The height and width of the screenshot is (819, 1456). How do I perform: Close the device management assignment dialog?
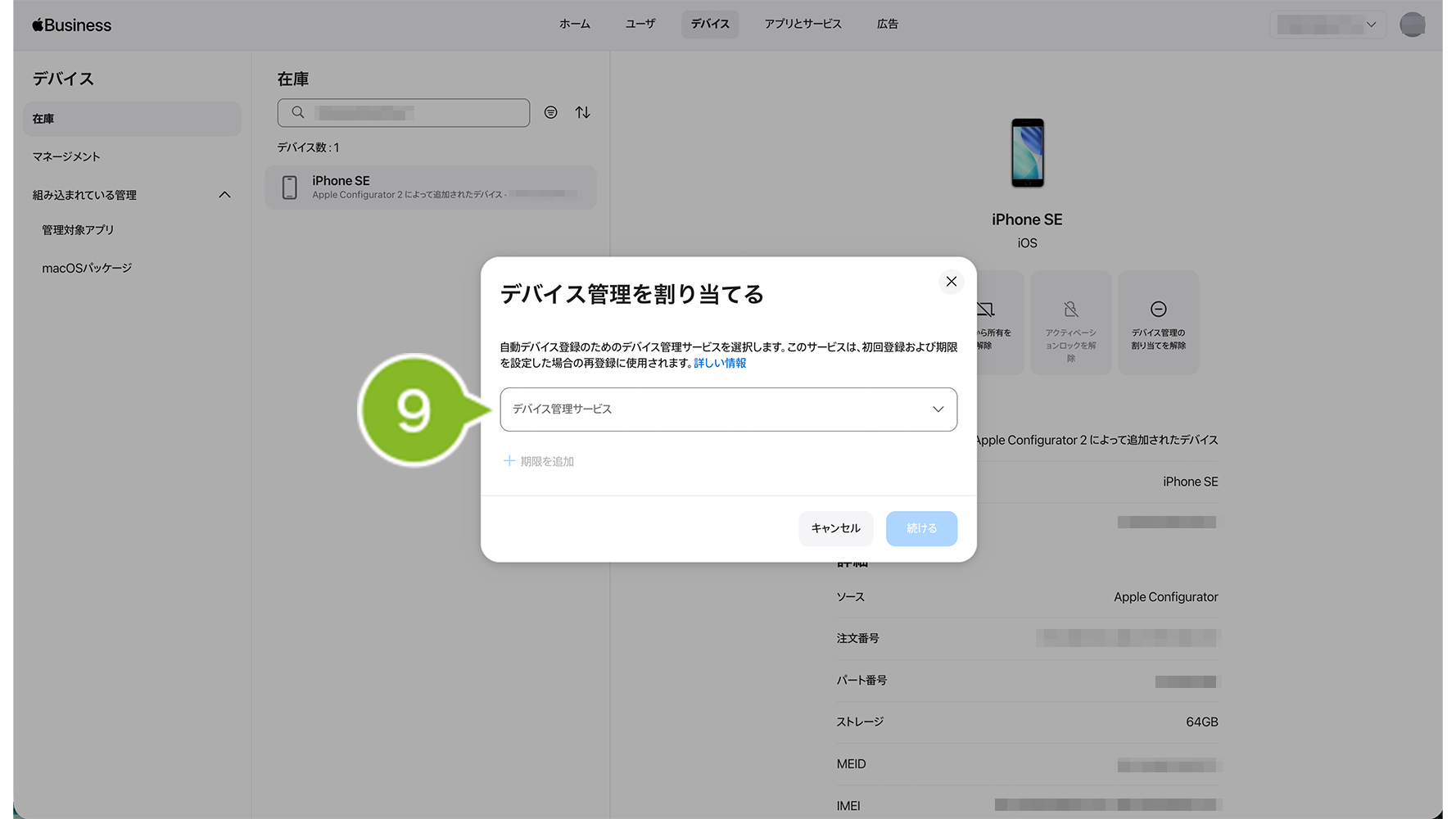(x=951, y=282)
